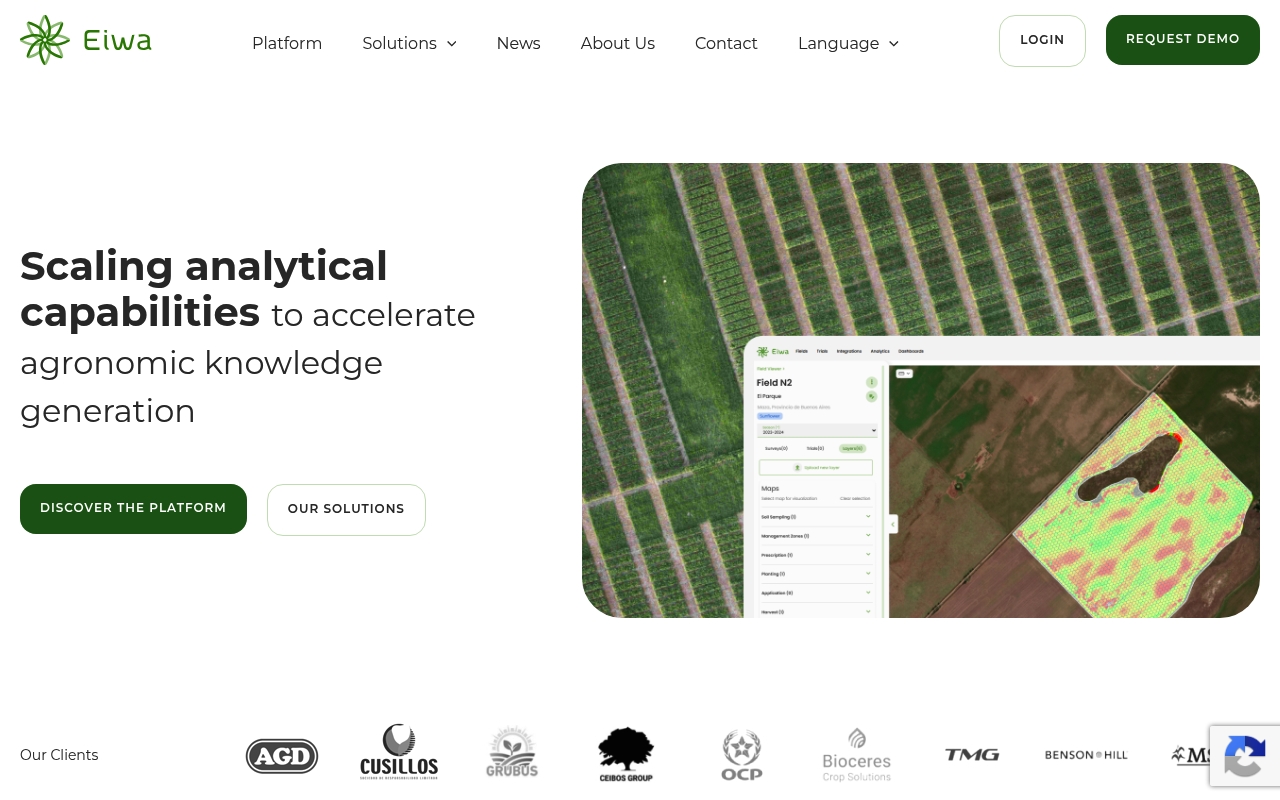Open the Our Solutions button
This screenshot has width=1280, height=800.
pos(346,510)
